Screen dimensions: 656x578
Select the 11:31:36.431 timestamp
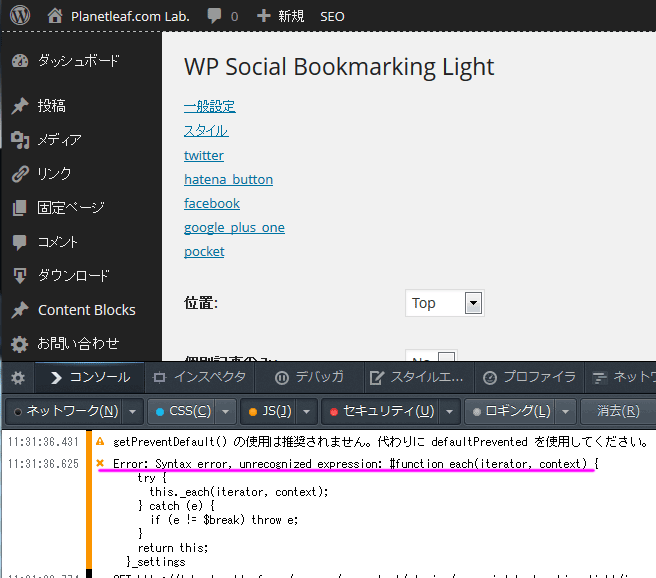pos(44,442)
